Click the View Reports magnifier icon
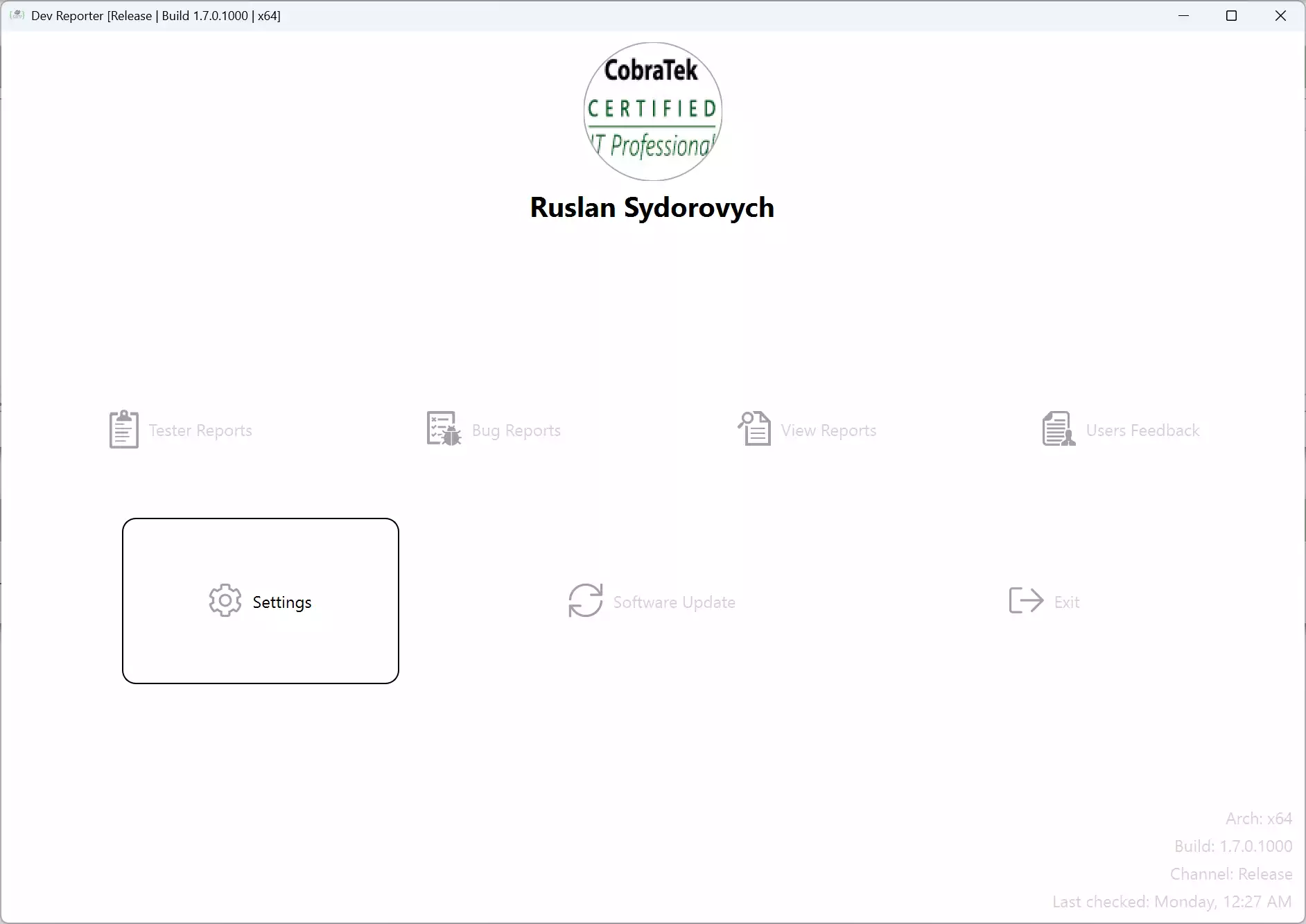This screenshot has height=924, width=1306. tap(754, 429)
